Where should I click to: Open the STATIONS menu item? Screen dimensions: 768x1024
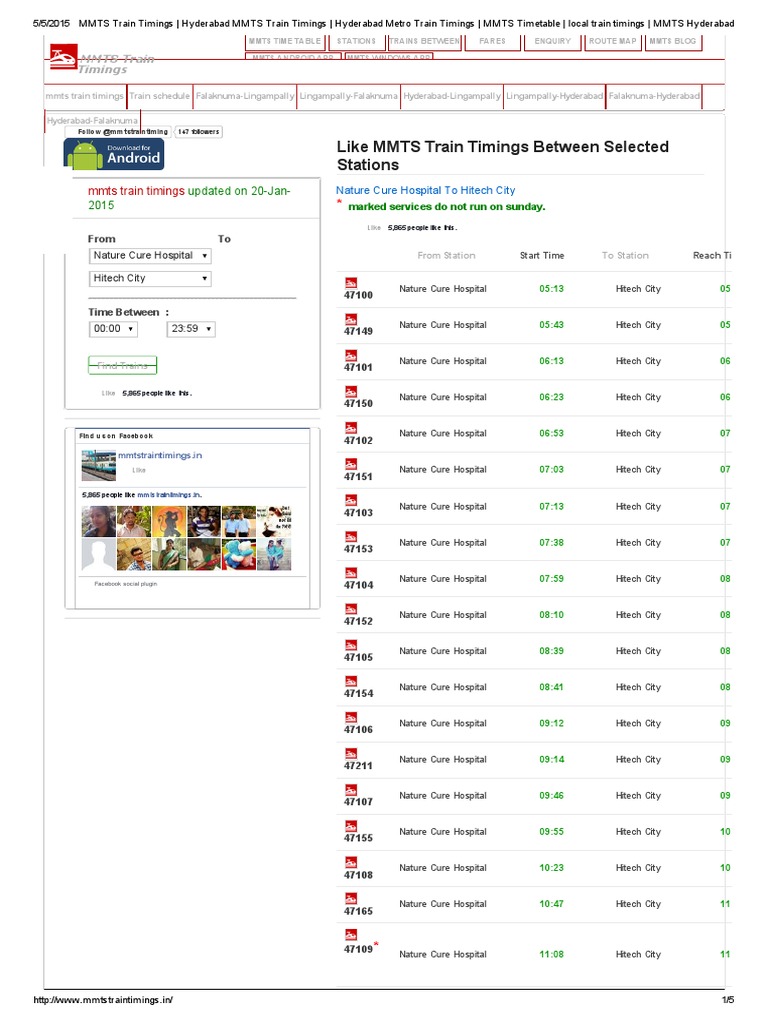coord(356,41)
